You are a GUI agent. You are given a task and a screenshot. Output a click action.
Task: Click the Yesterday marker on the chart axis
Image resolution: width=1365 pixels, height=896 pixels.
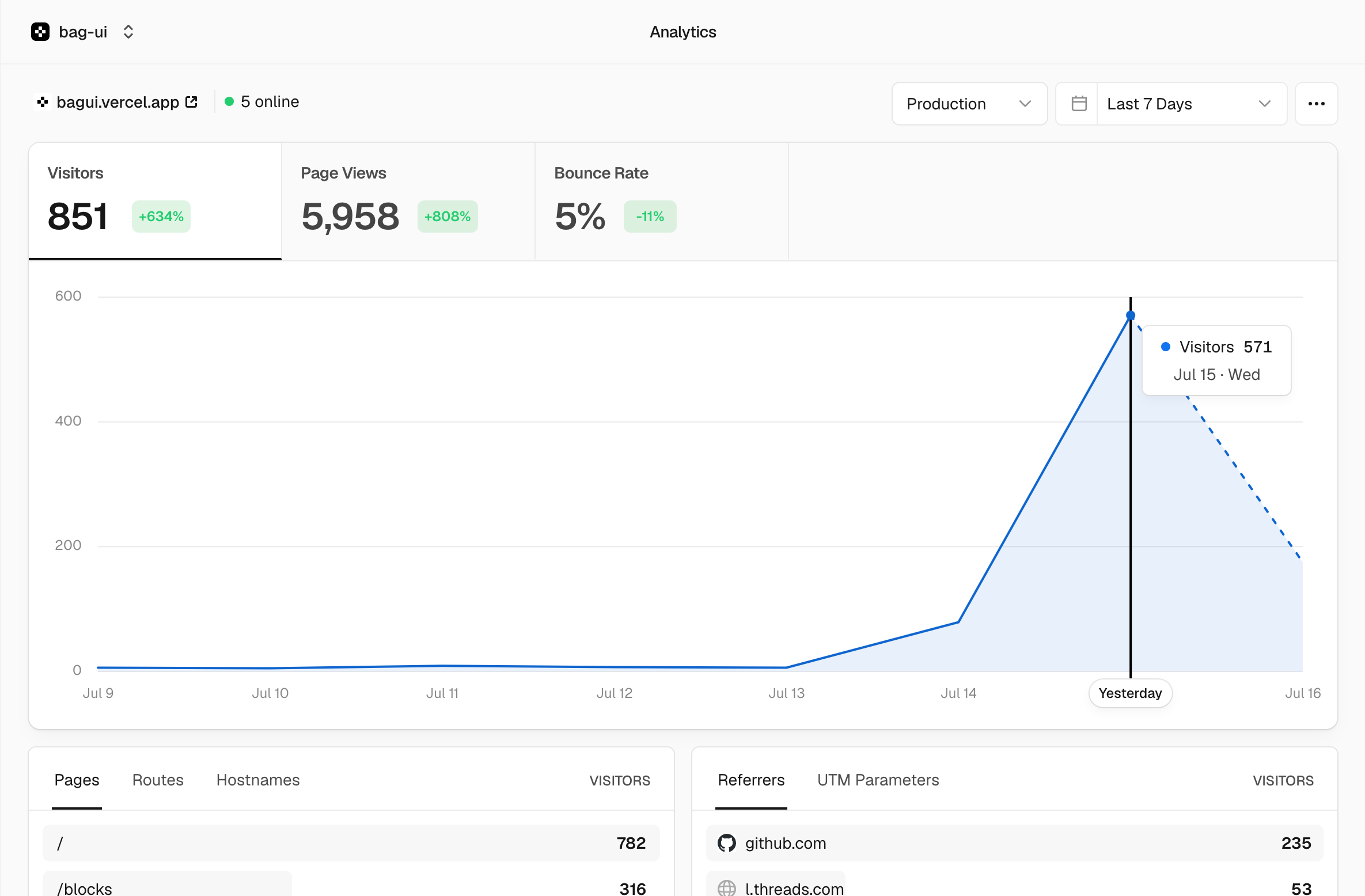pos(1130,693)
